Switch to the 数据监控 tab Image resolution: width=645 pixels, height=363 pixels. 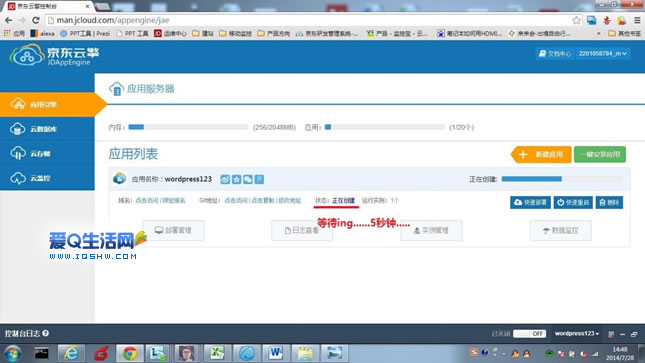[561, 230]
